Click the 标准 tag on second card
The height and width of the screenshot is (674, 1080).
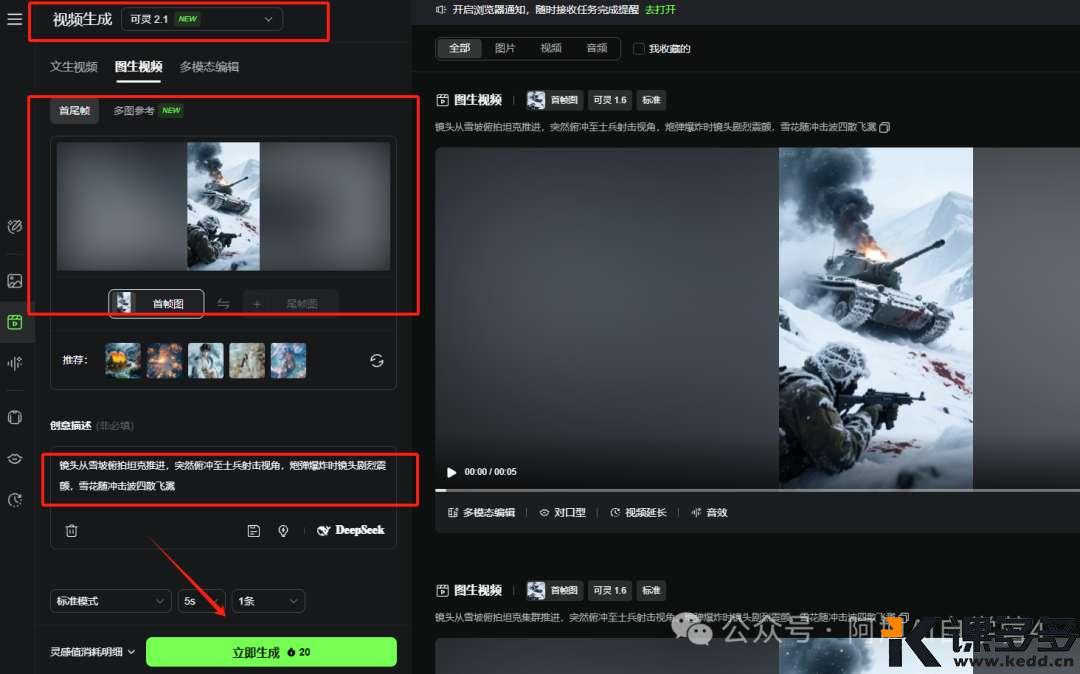coord(652,590)
